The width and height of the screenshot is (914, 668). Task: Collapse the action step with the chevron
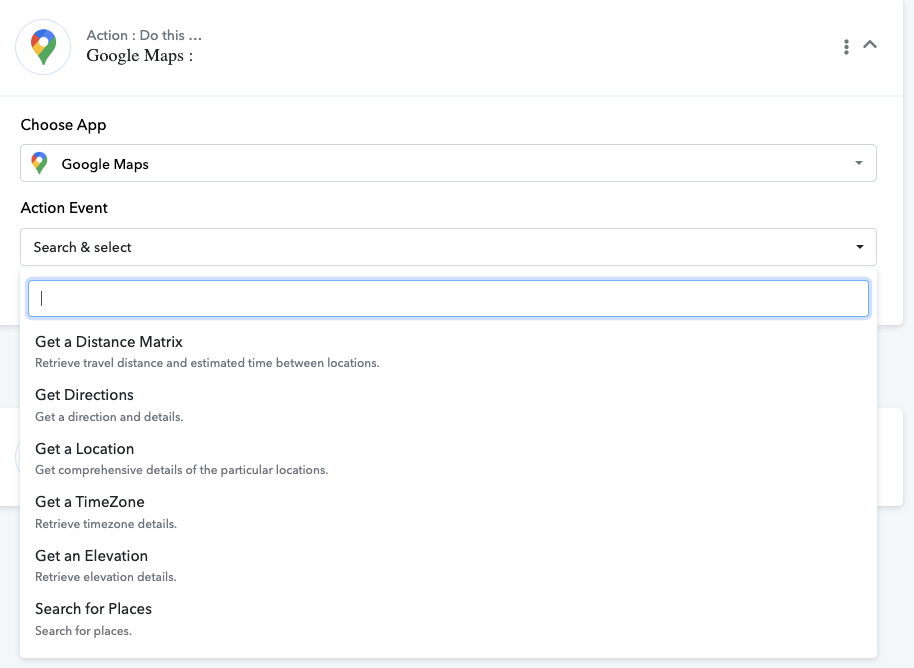click(x=870, y=44)
